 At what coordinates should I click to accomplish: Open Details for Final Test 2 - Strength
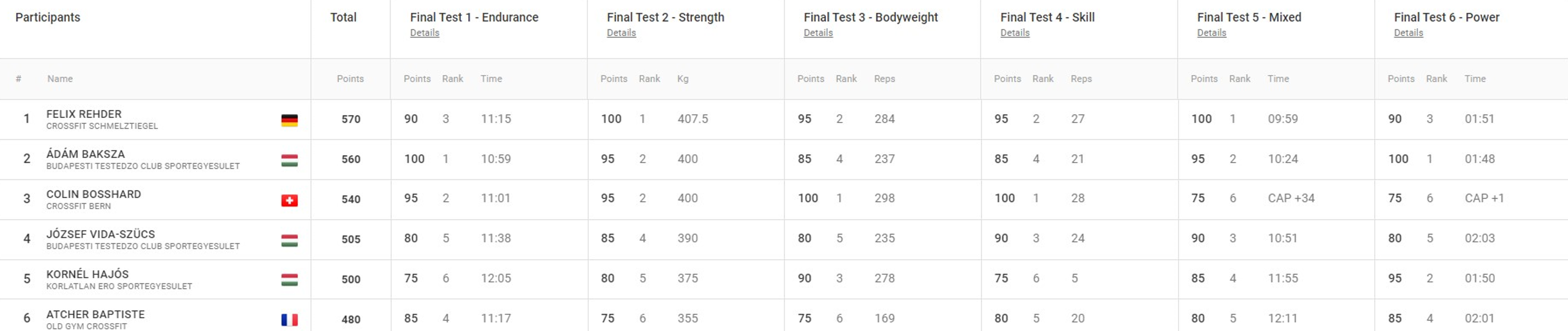pyautogui.click(x=621, y=33)
